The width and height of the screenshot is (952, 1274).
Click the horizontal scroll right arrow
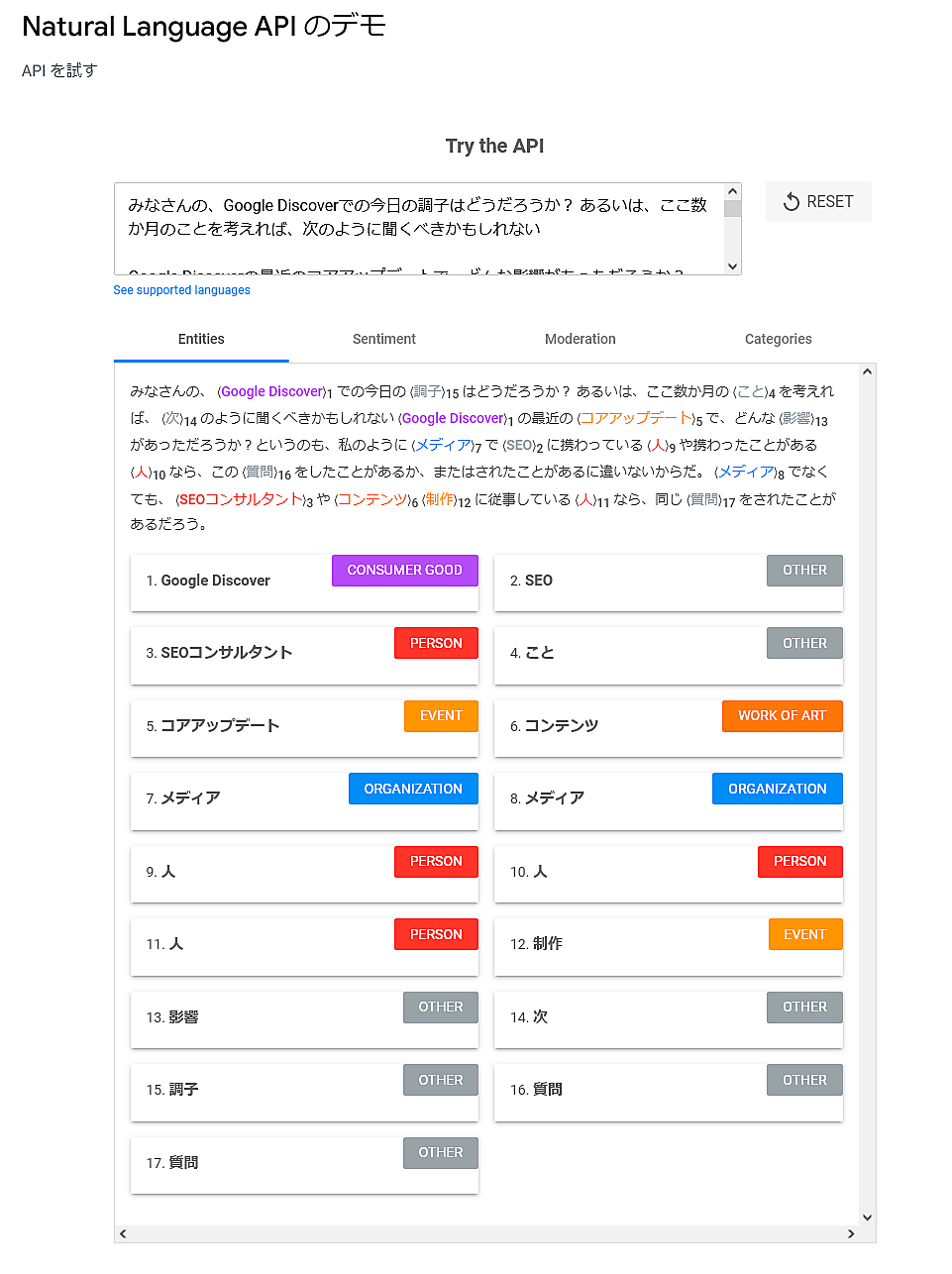click(x=850, y=1233)
